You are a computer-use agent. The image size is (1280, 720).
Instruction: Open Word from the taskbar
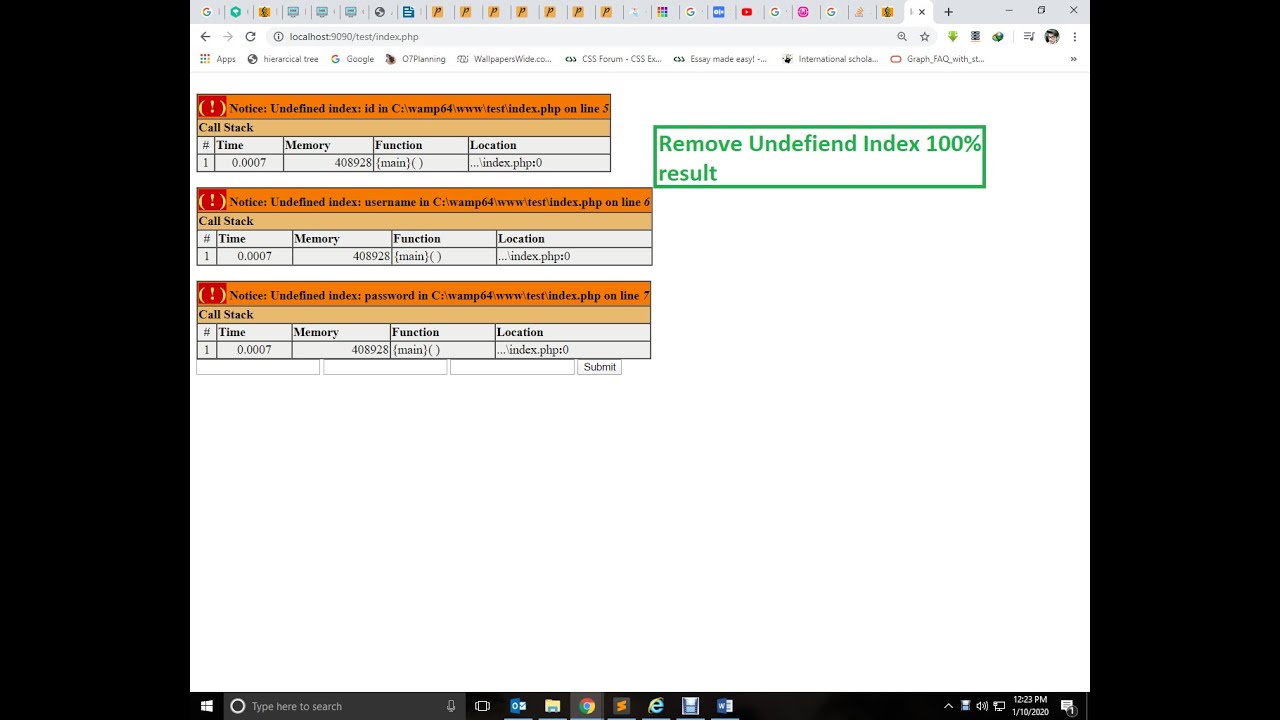(725, 706)
